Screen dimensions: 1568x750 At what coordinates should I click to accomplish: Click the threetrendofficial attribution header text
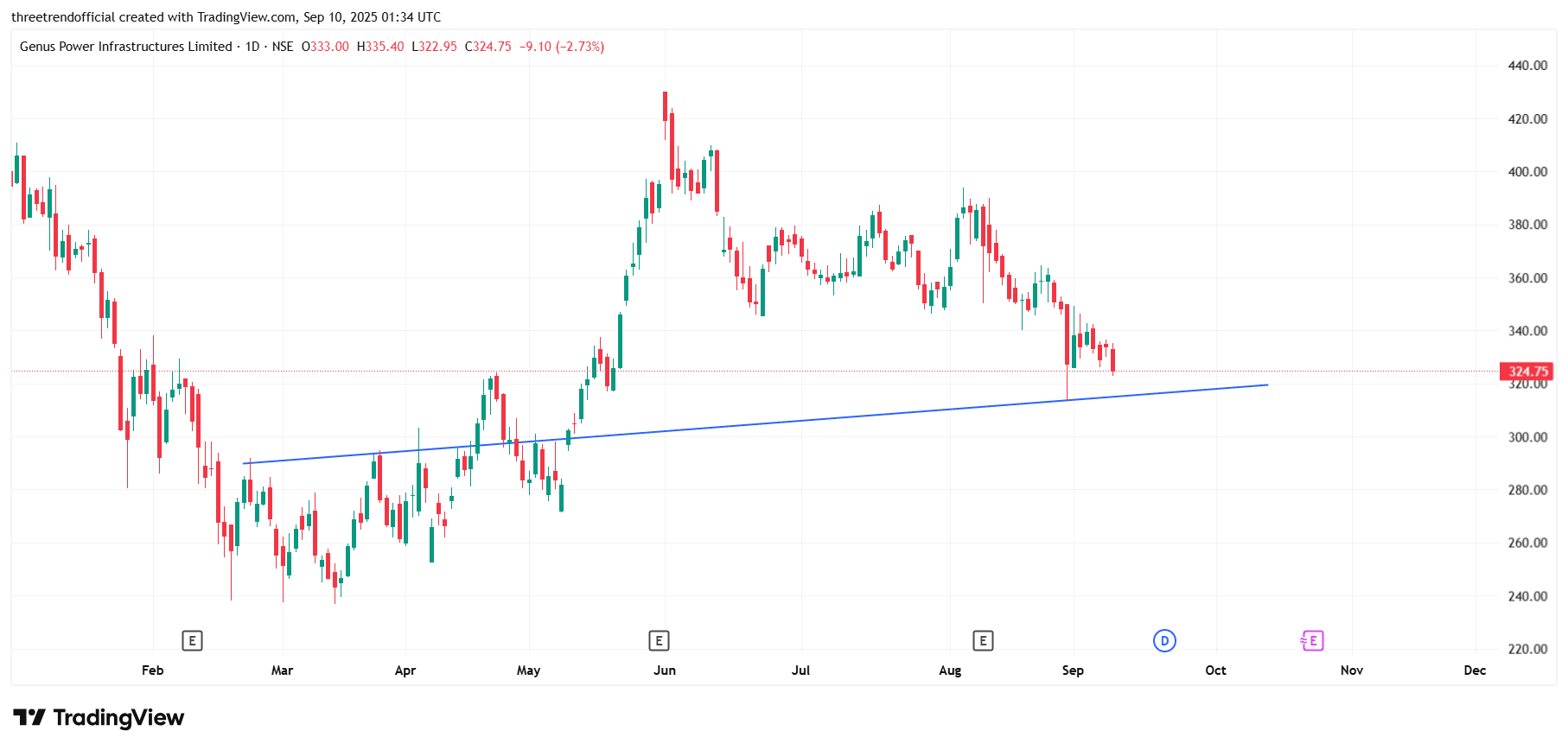(226, 17)
